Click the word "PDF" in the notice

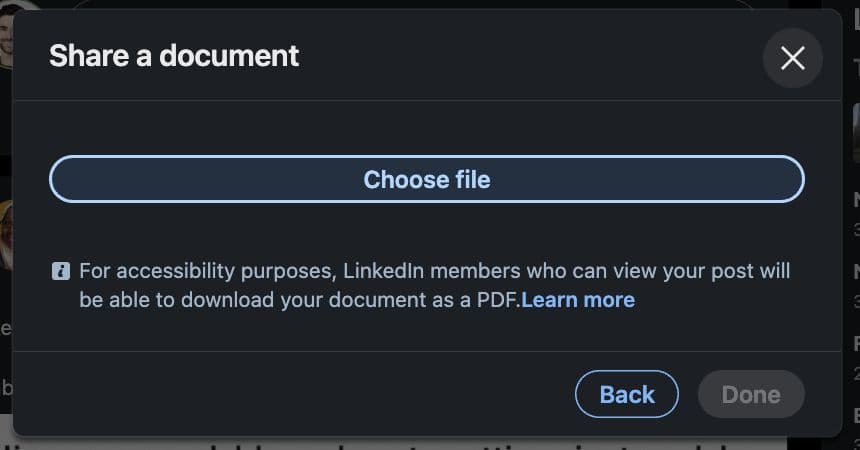(x=498, y=300)
